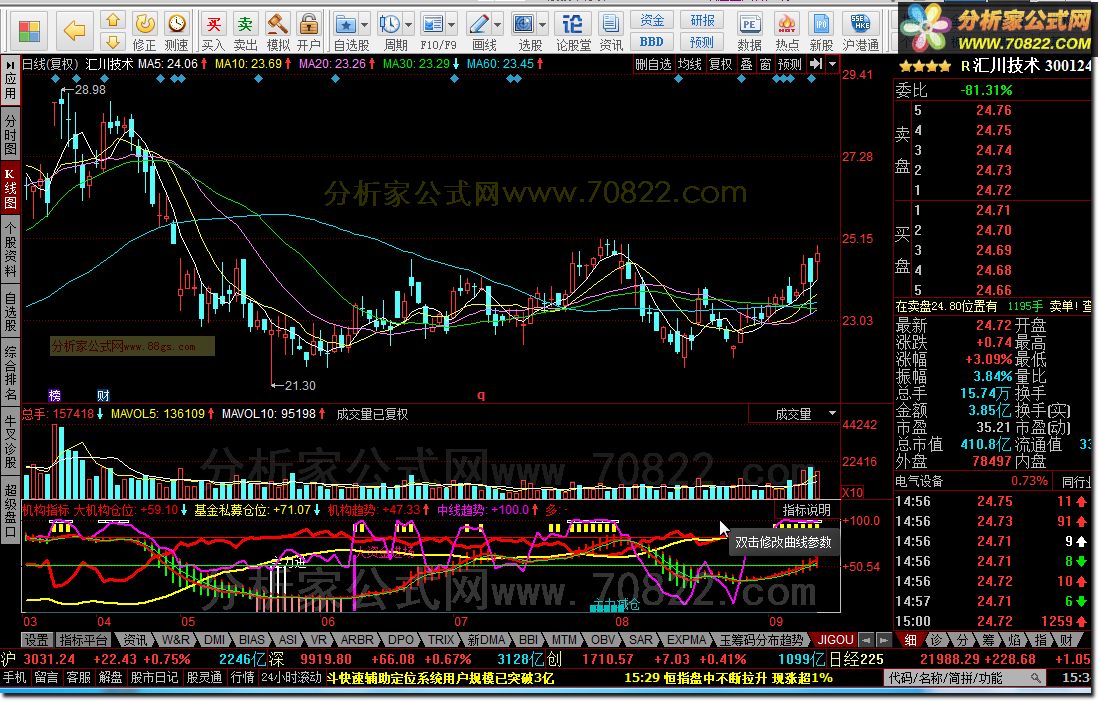Click the 设置 settings button
1100x702 pixels.
click(36, 640)
